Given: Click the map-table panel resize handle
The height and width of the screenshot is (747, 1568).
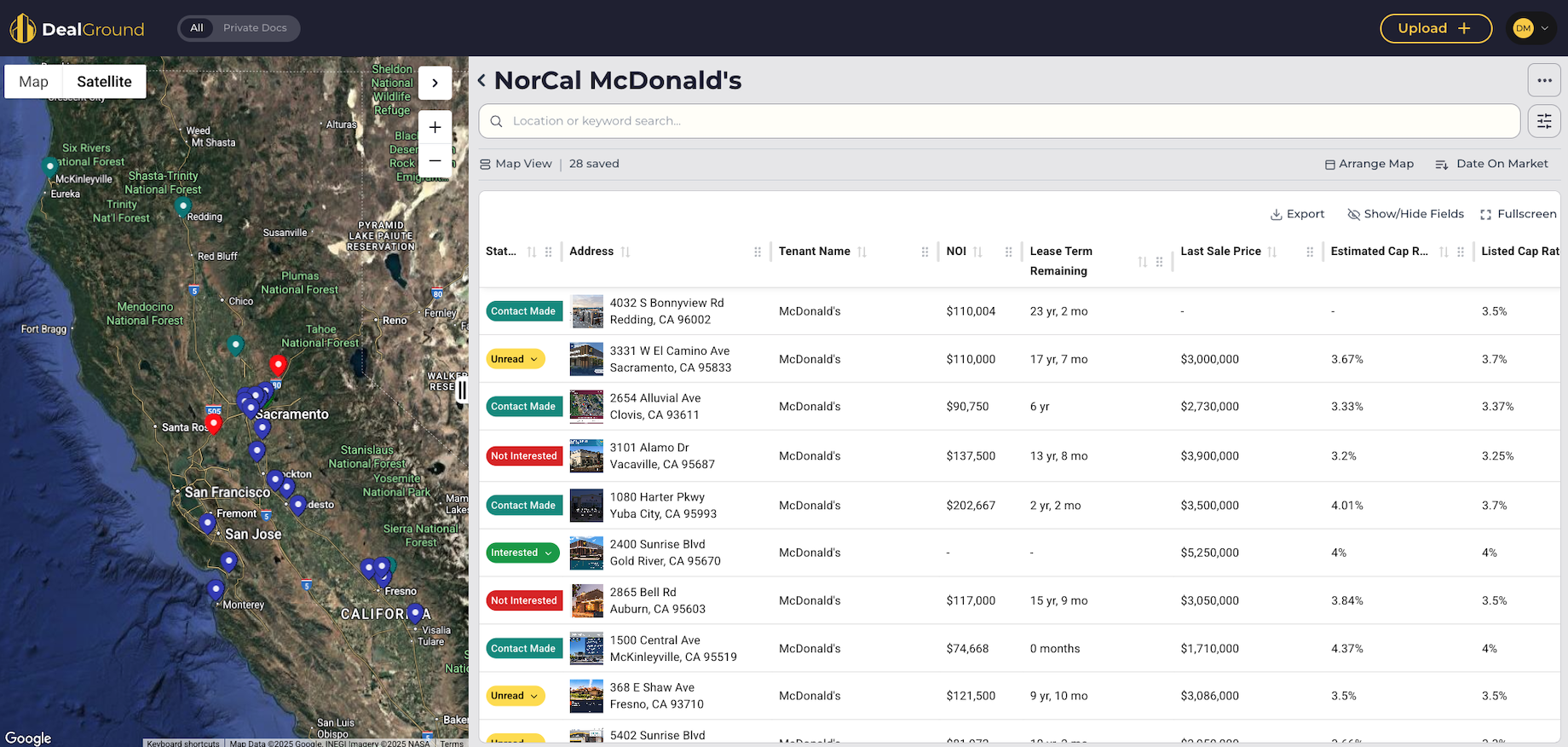Looking at the screenshot, I should coord(462,391).
